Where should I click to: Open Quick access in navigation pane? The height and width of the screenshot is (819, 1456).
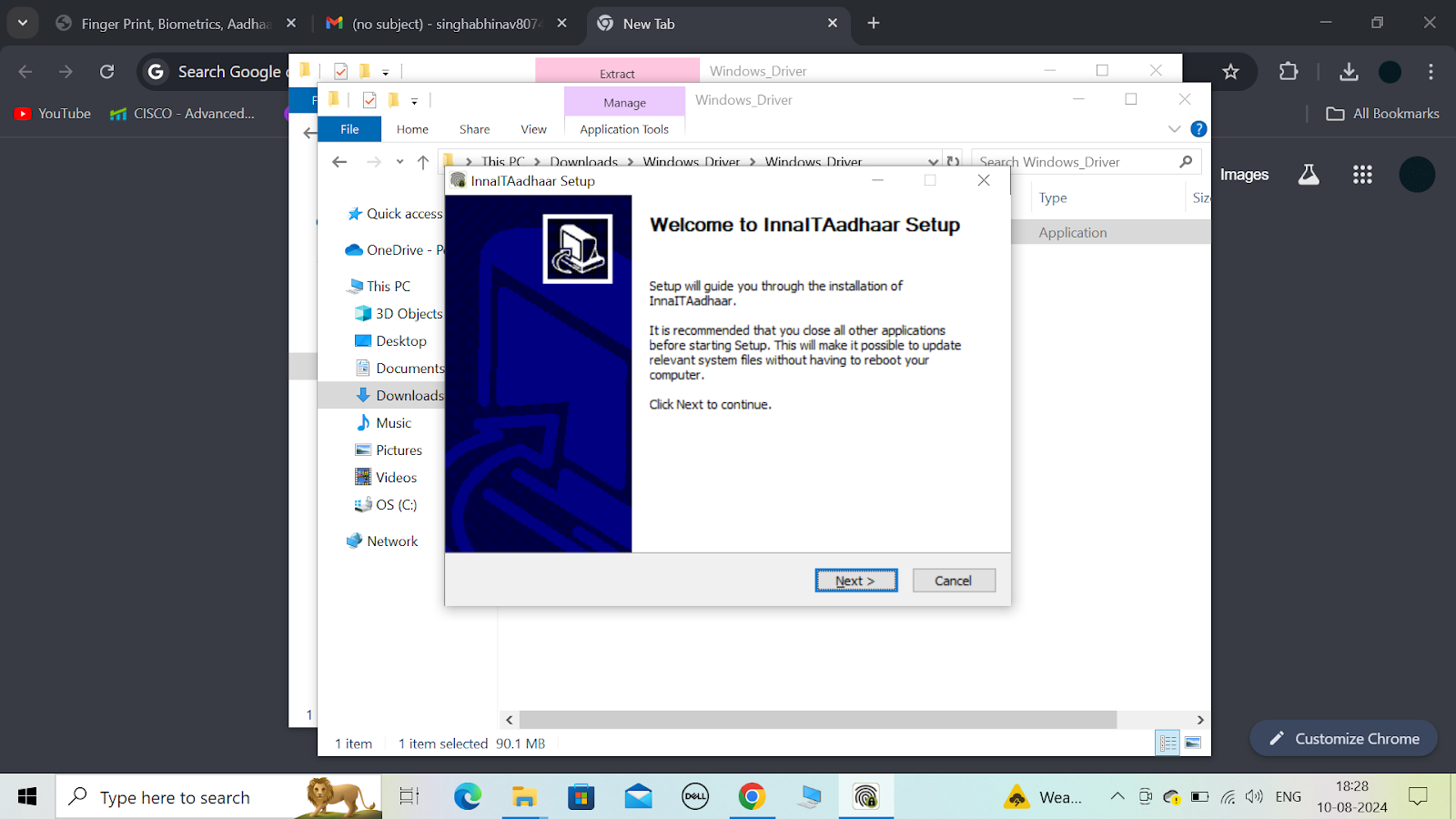pyautogui.click(x=395, y=214)
